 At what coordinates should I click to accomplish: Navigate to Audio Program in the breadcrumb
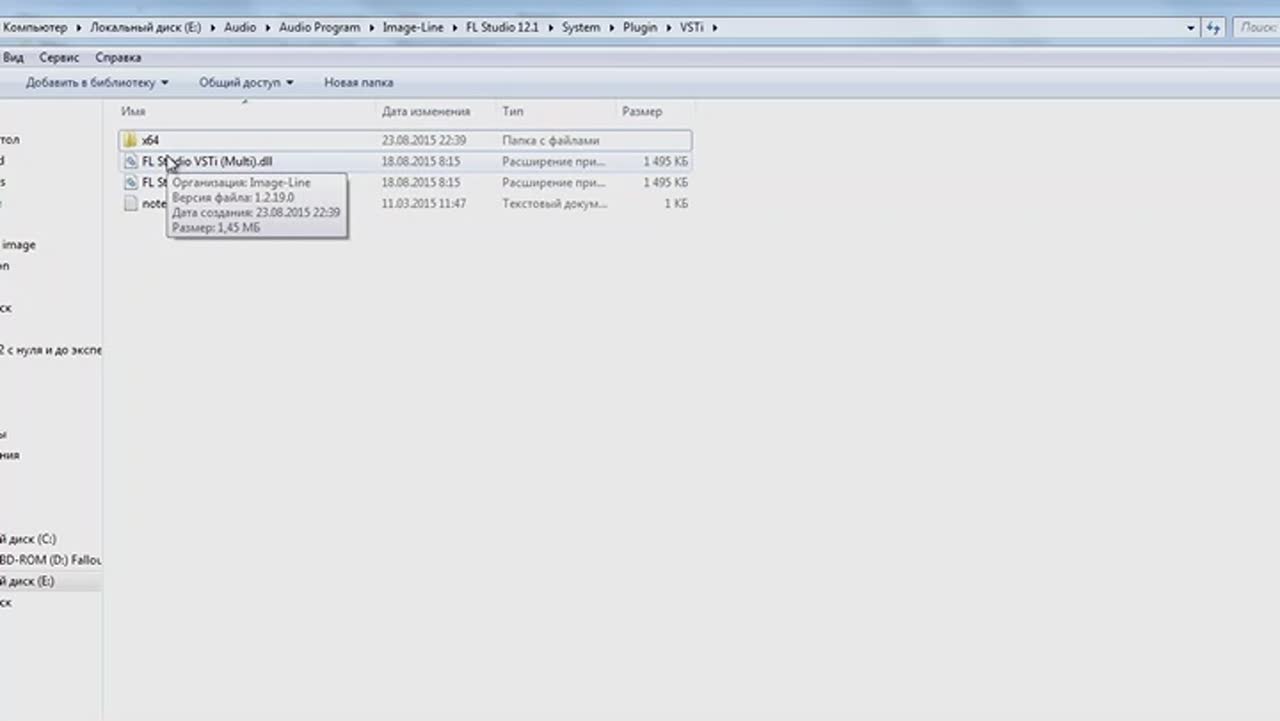[x=319, y=28]
